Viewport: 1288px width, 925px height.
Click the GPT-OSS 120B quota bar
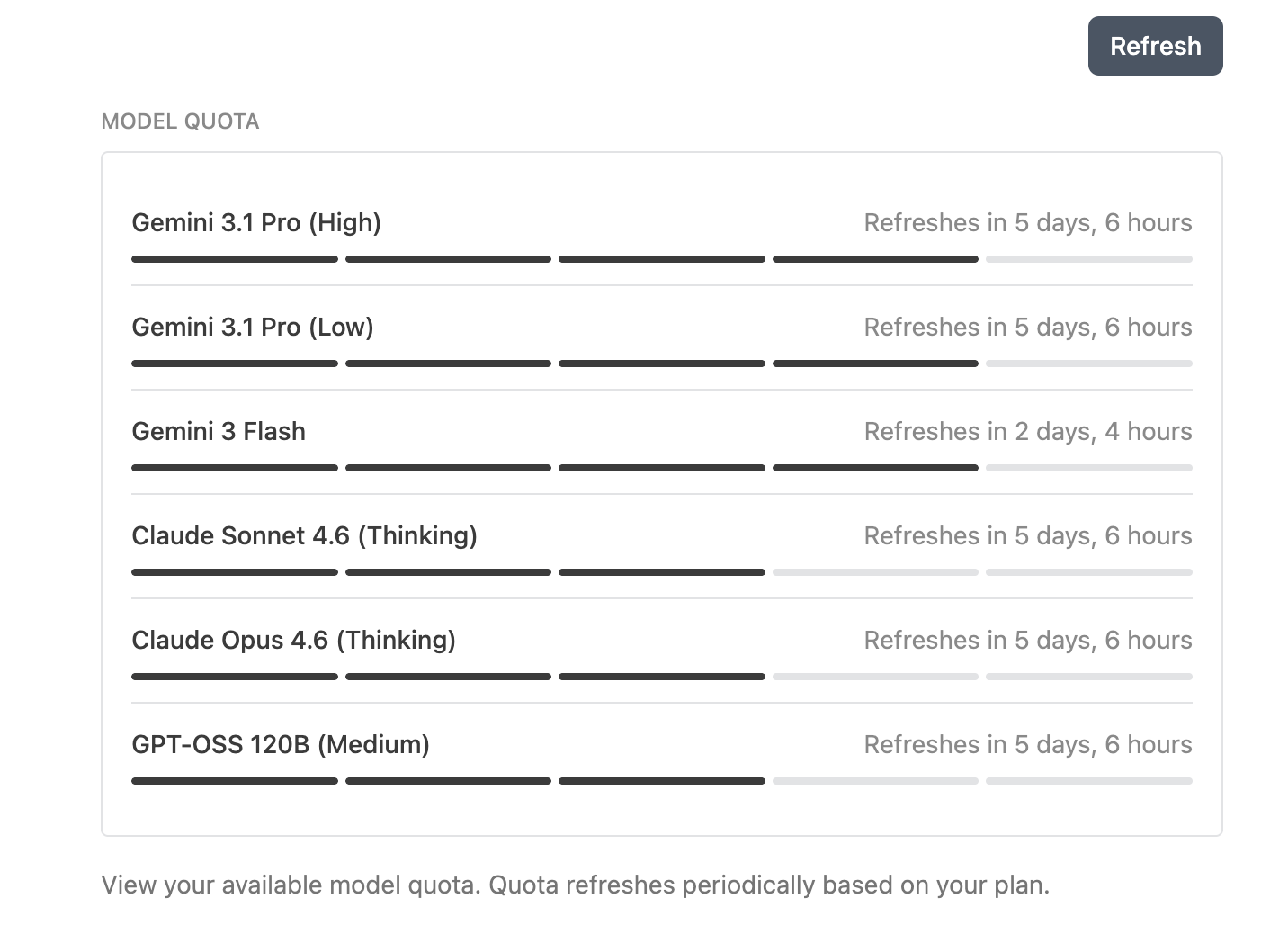click(661, 781)
